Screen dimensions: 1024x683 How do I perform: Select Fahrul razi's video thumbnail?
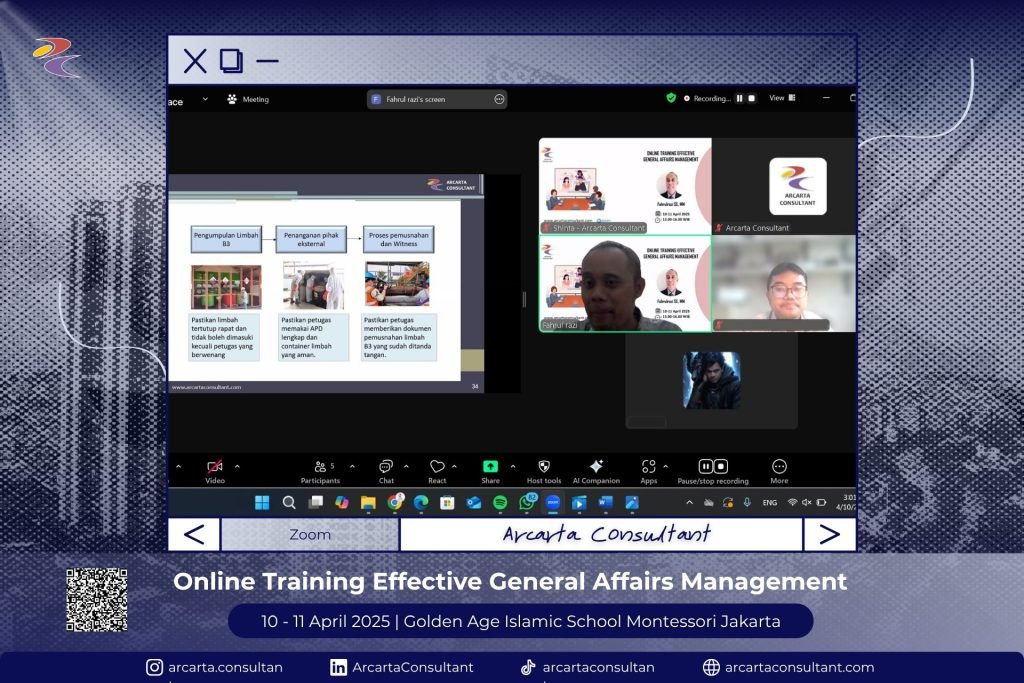click(625, 284)
